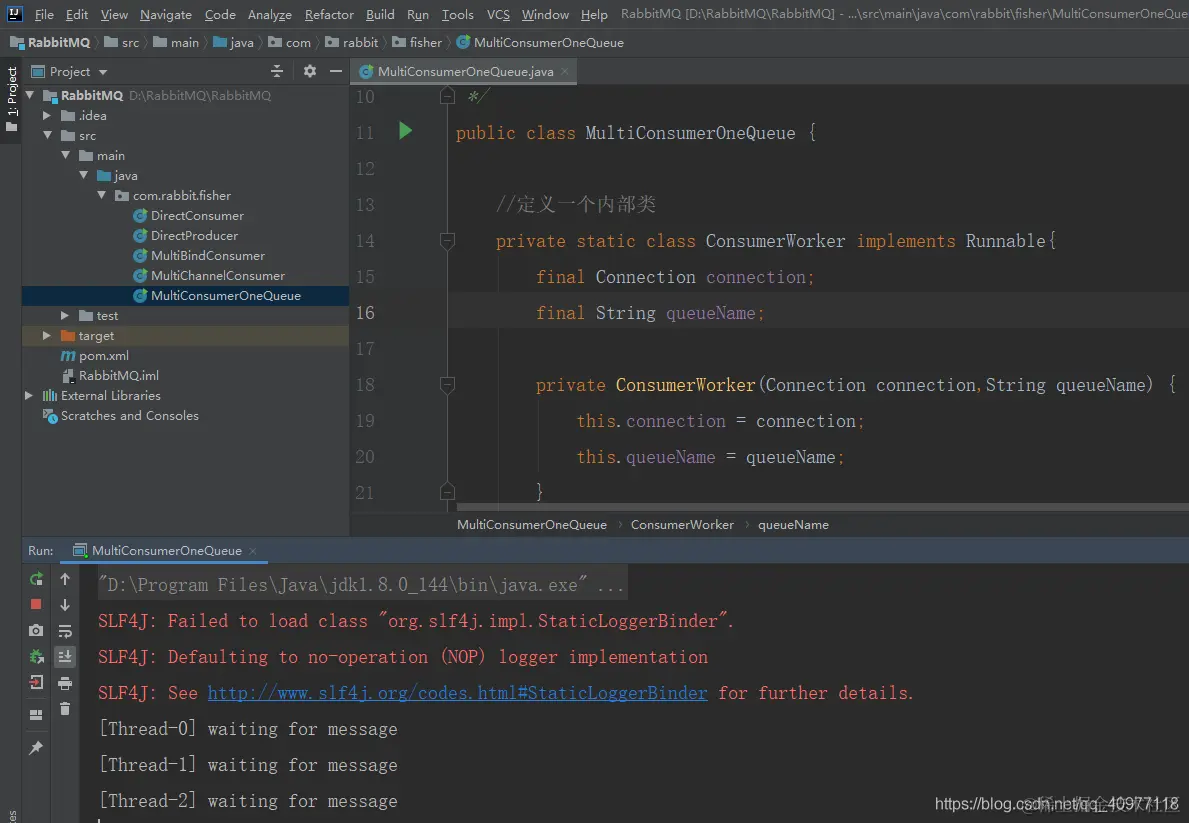This screenshot has height=823, width=1189.
Task: Toggle the pin tab icon in Run panel
Action: coord(36,748)
